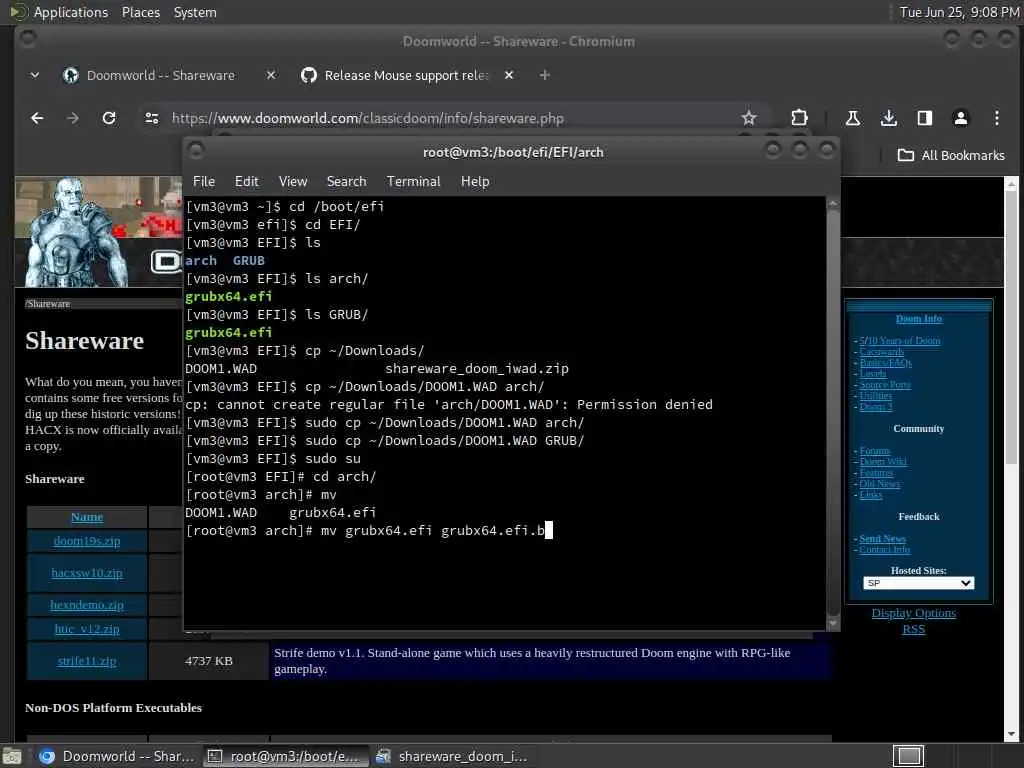Open a new browser tab
This screenshot has width=1024, height=768.
(x=545, y=75)
